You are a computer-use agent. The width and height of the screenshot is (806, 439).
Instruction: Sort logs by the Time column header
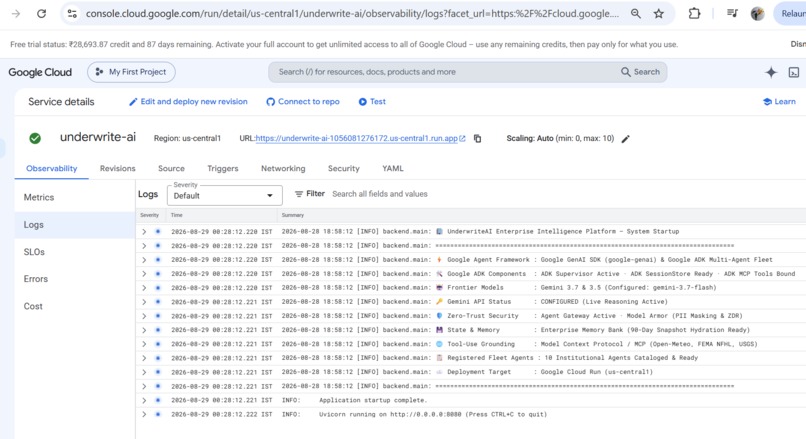pos(176,215)
